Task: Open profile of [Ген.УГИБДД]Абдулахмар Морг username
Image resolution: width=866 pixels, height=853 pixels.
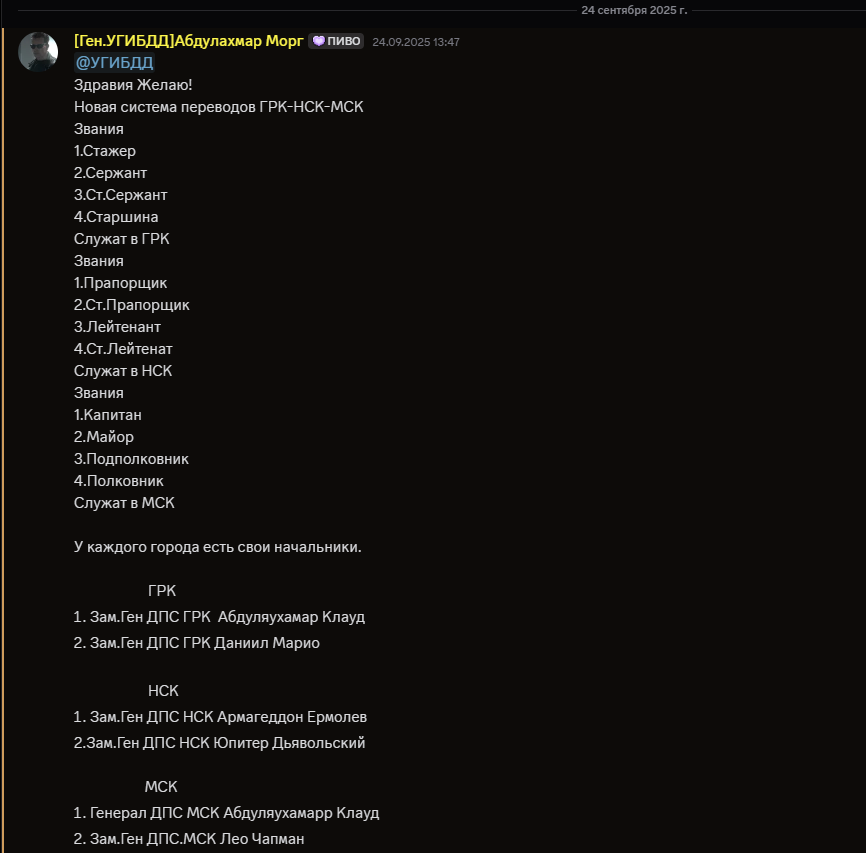Action: click(x=188, y=41)
